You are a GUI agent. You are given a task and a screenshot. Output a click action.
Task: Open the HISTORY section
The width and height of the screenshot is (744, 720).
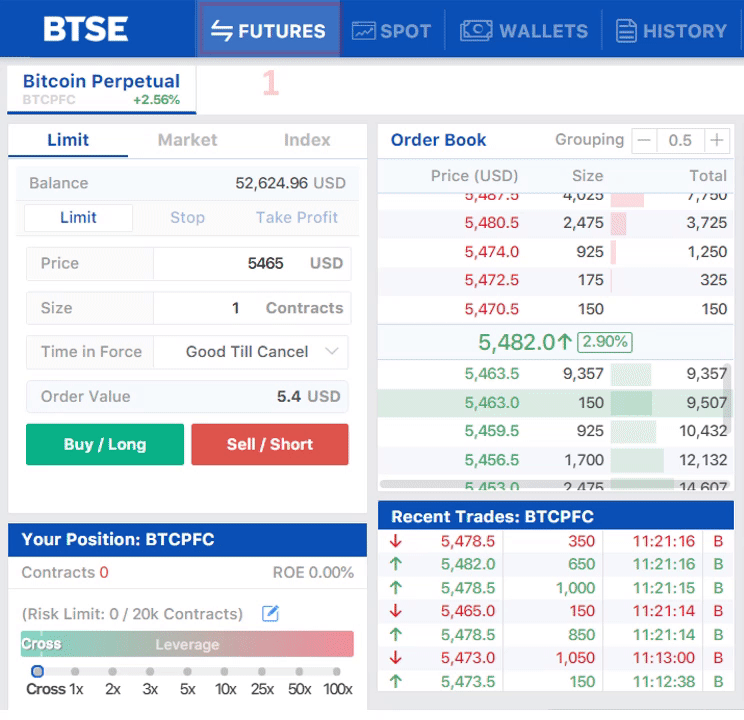coord(671,31)
